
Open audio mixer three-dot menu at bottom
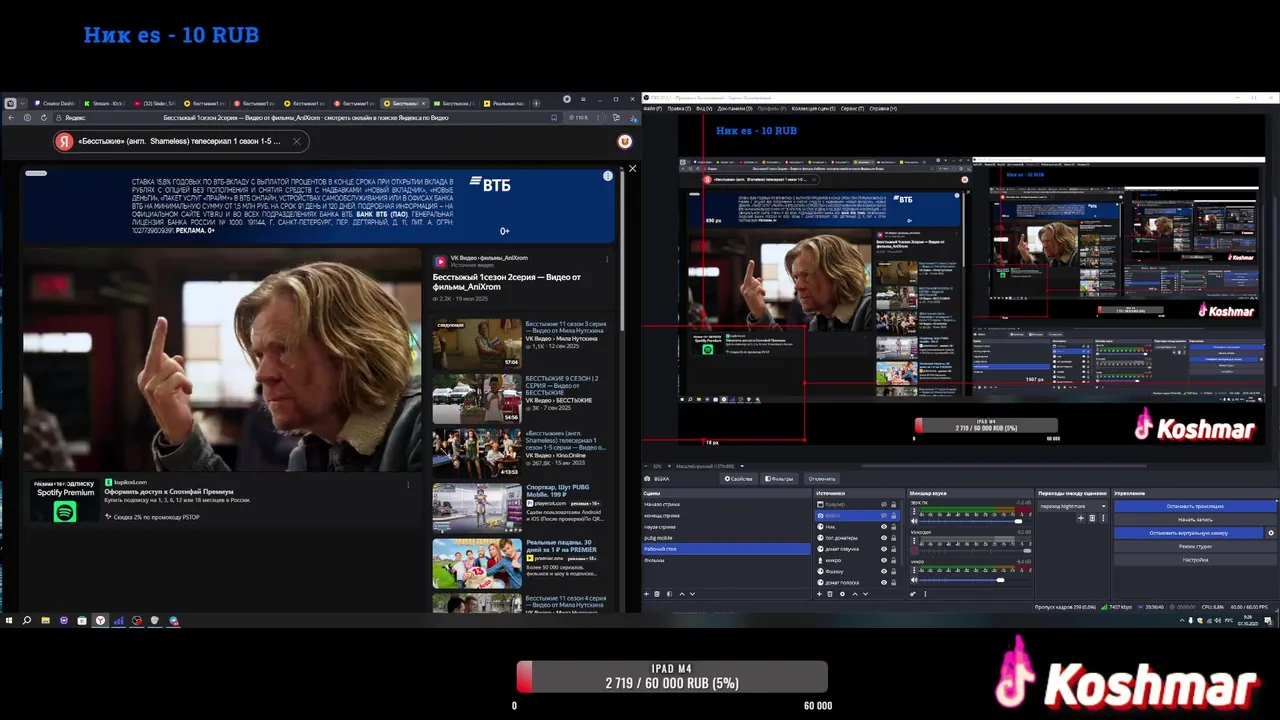pyautogui.click(x=925, y=593)
